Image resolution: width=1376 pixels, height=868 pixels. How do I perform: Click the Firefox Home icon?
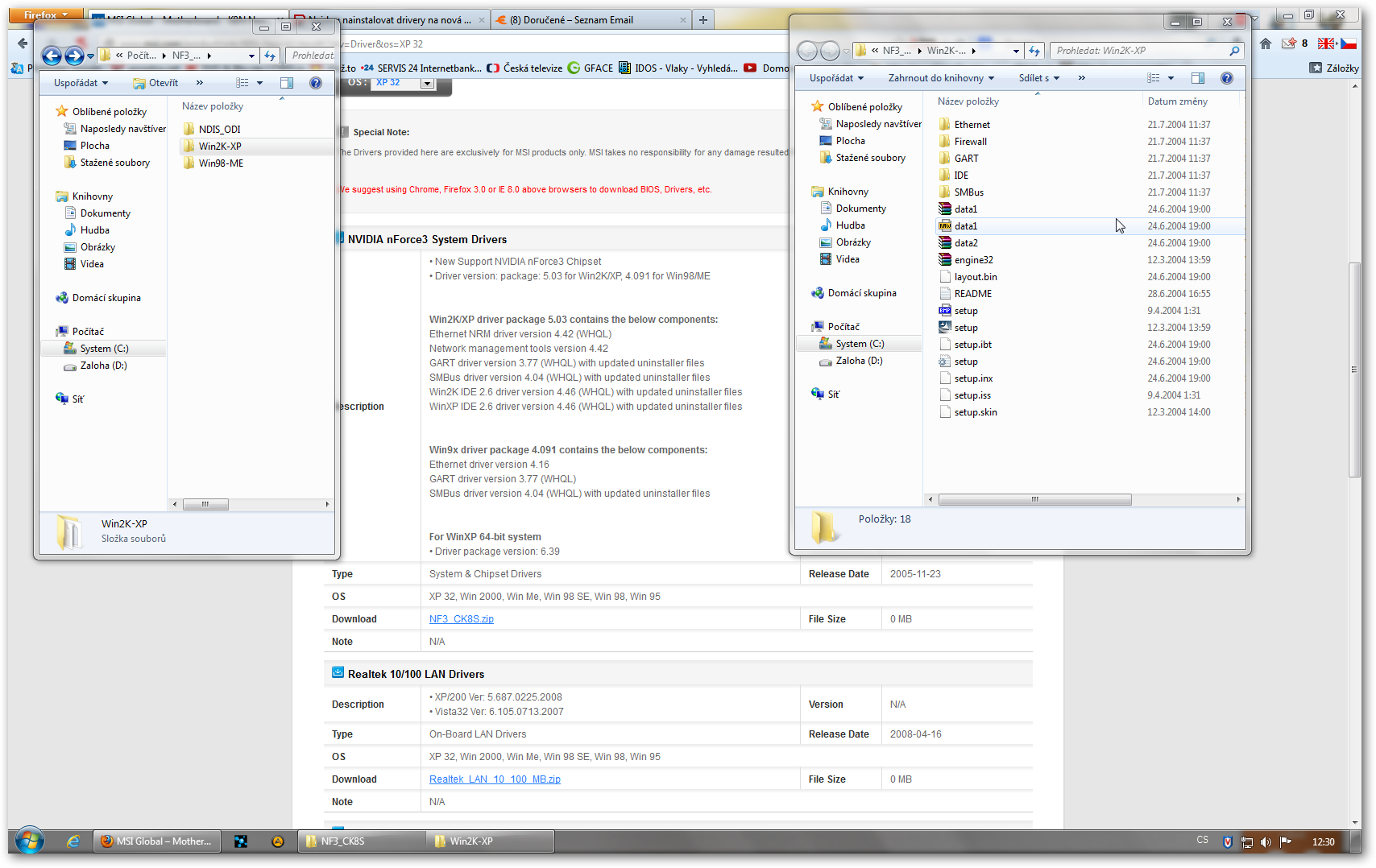pos(1266,43)
